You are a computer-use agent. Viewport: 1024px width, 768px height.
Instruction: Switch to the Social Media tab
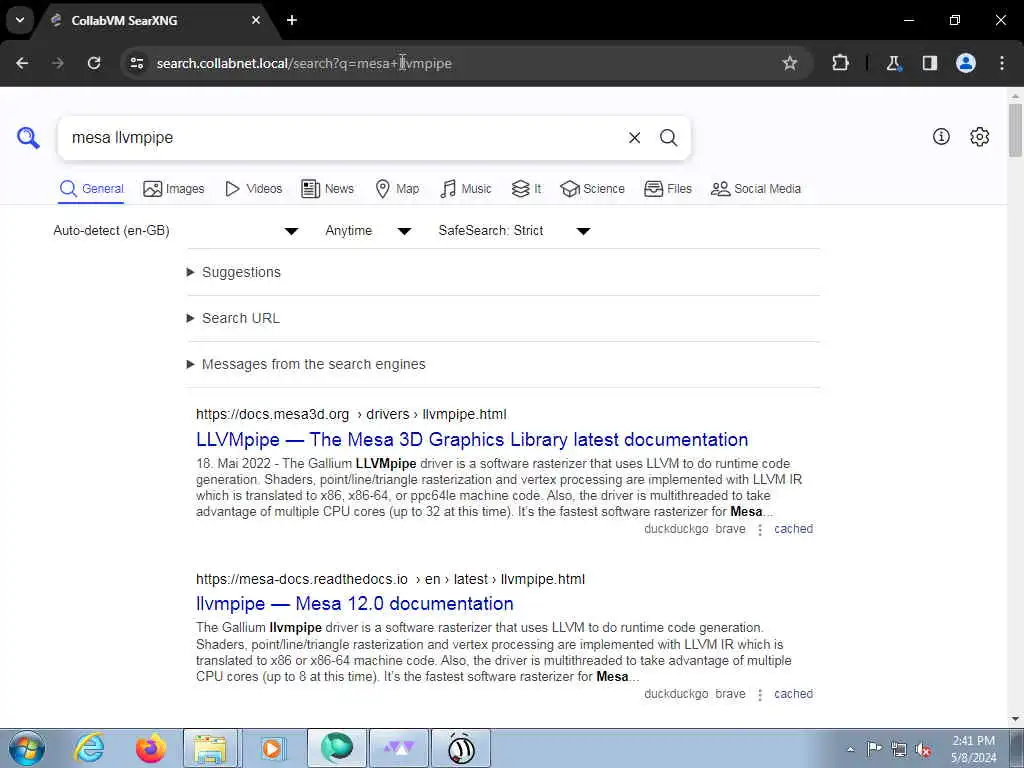coord(756,189)
